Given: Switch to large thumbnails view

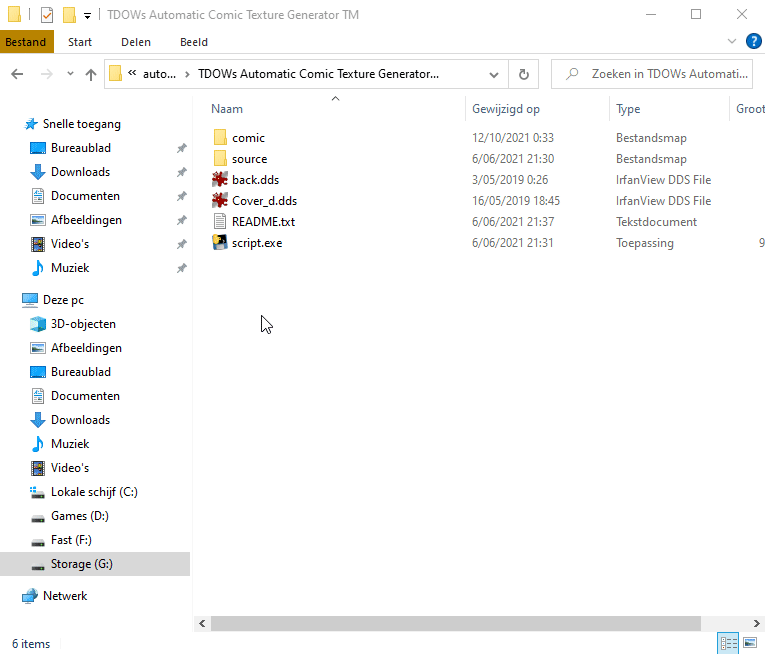Looking at the screenshot, I should [x=750, y=643].
